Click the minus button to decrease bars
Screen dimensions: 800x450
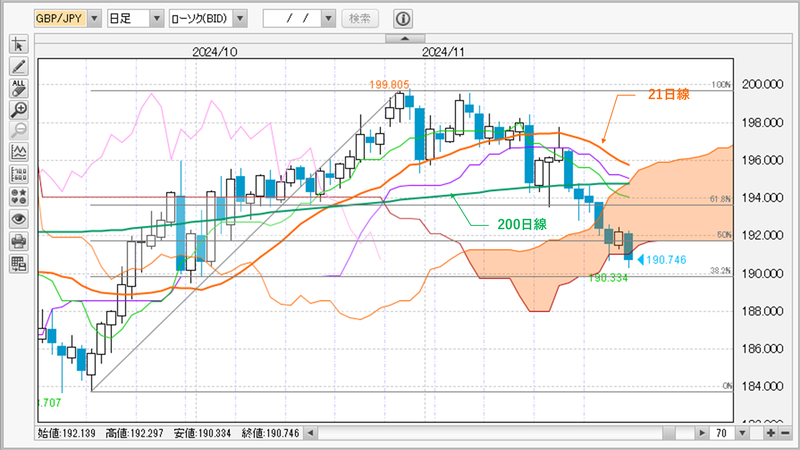[x=785, y=433]
